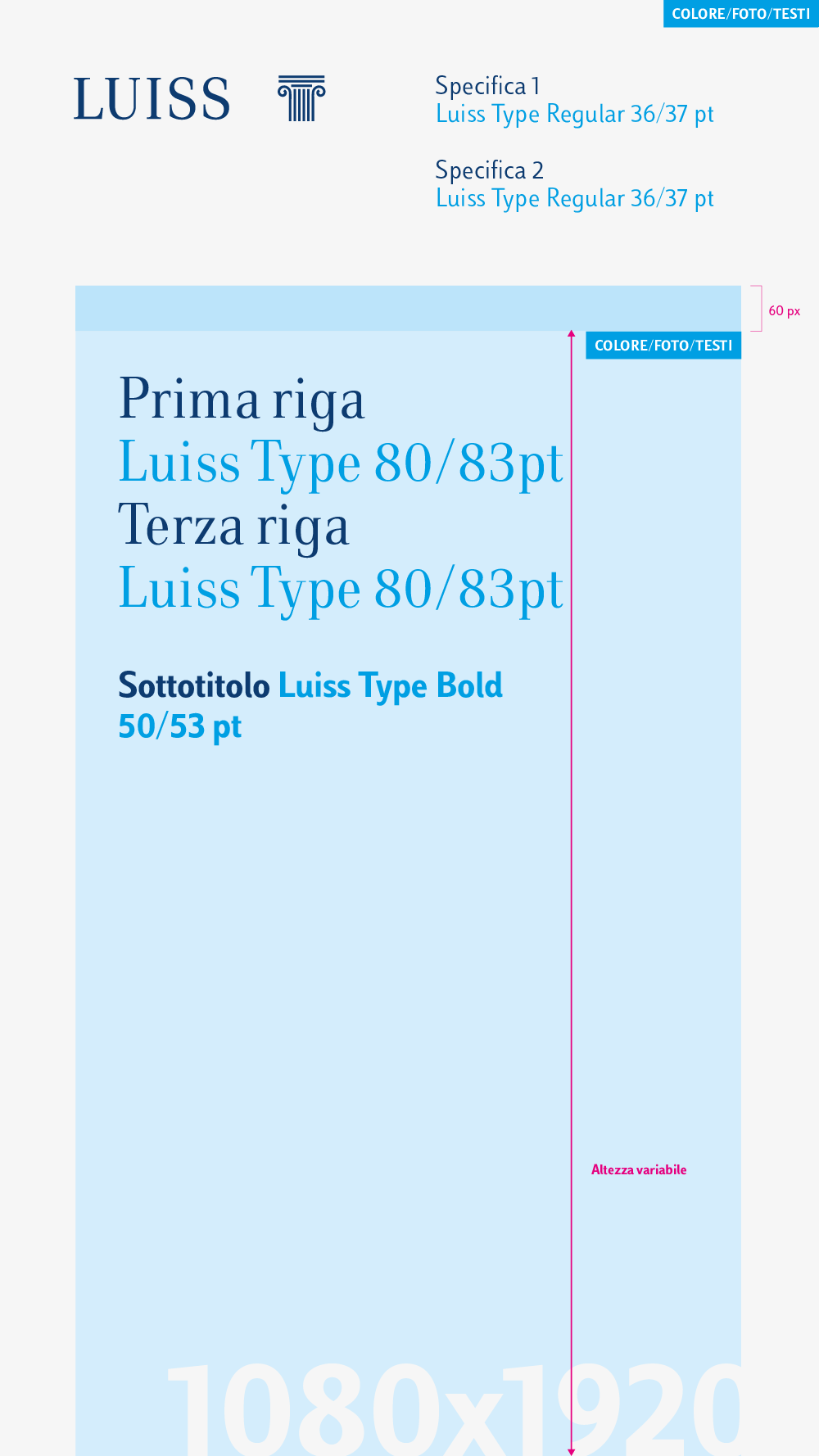This screenshot has width=819, height=1456.
Task: Click the 50/53 pt subtitle text
Action: click(180, 727)
